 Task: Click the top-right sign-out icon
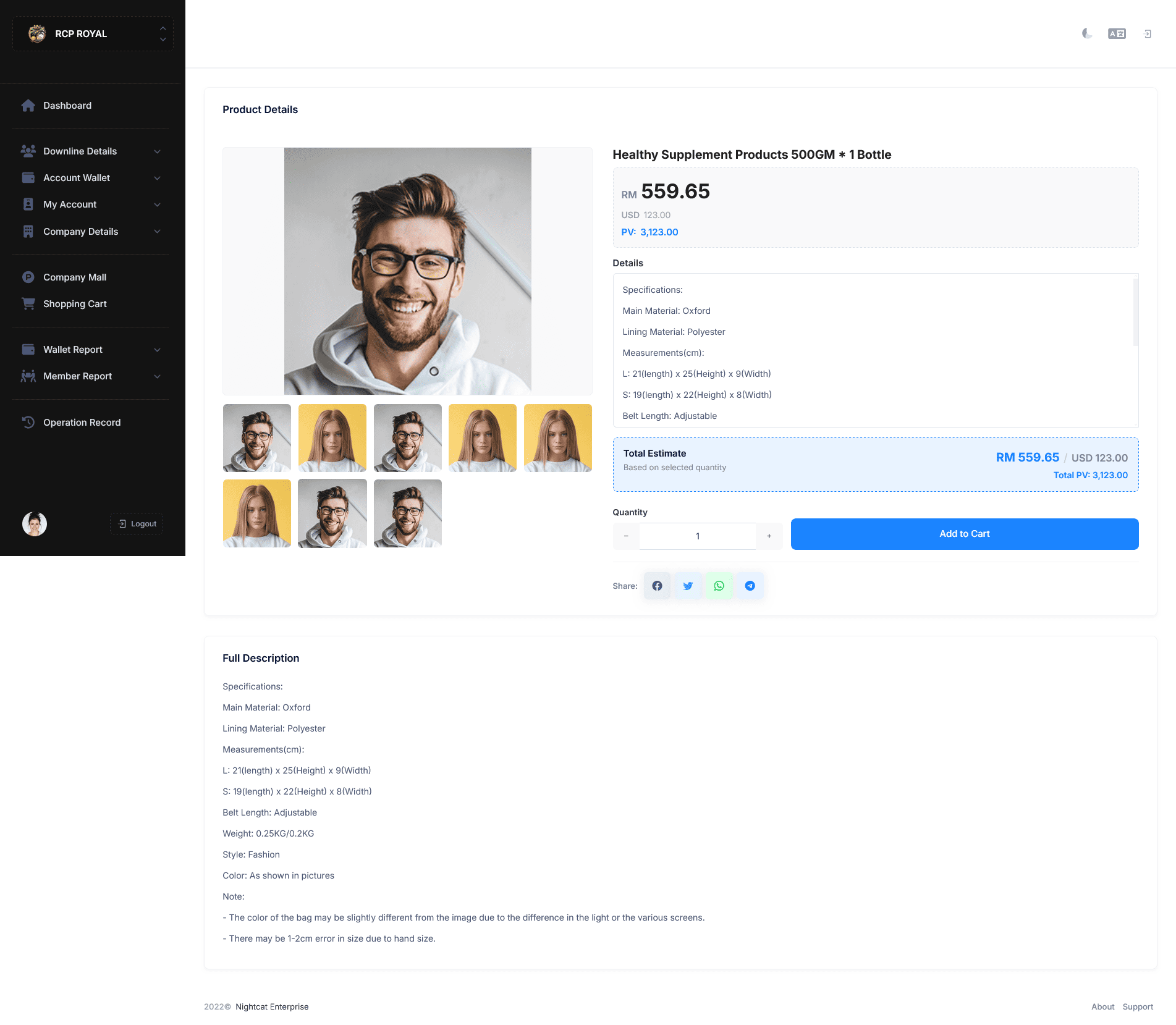coord(1148,34)
